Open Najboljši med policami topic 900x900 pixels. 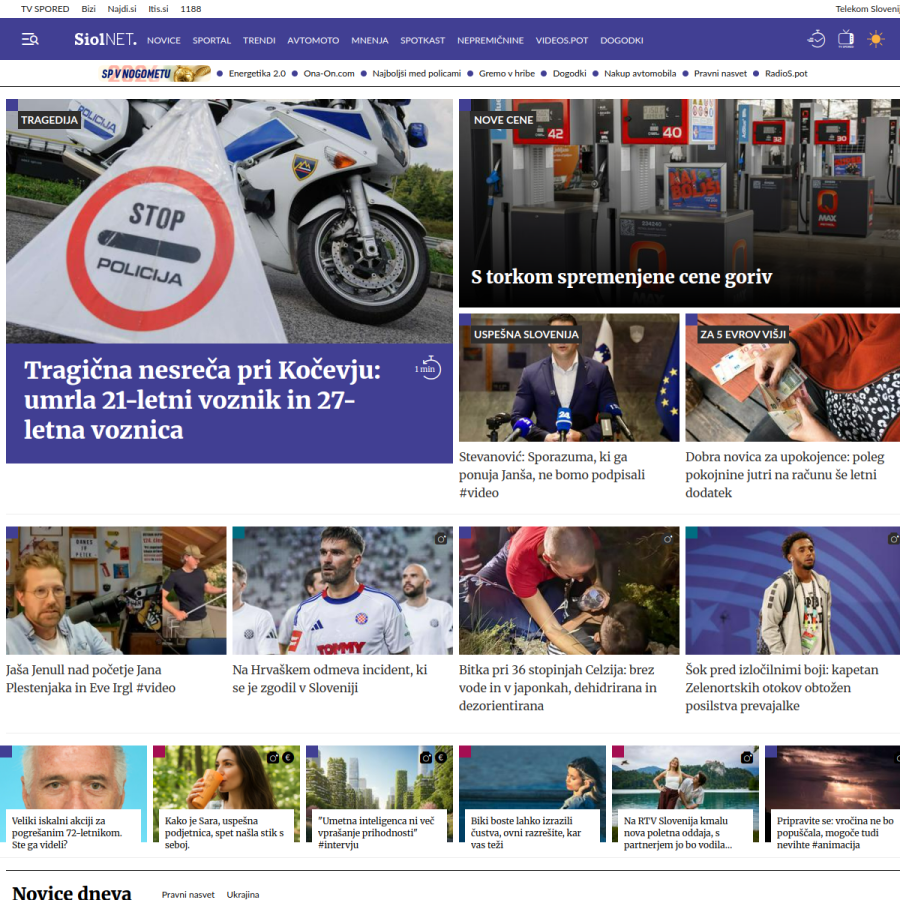416,73
